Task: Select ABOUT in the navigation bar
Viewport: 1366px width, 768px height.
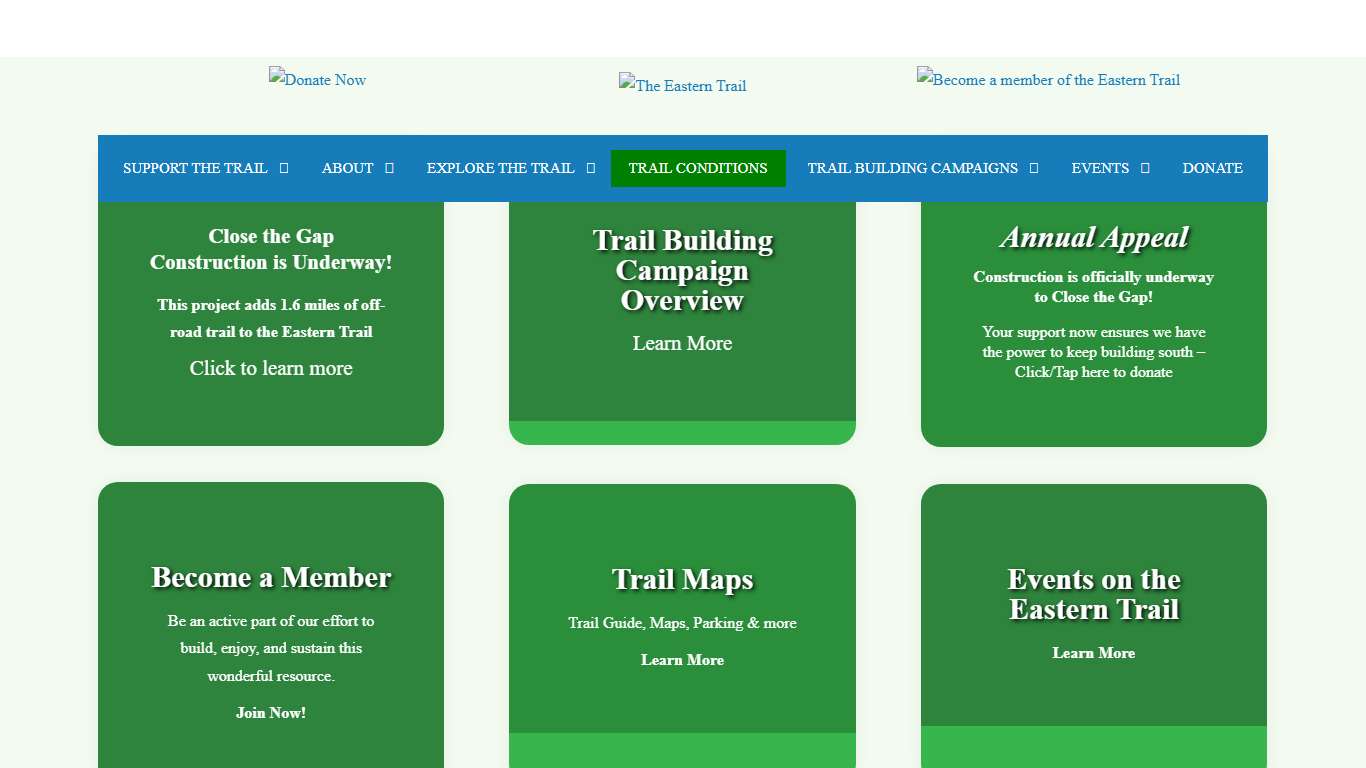Action: [x=347, y=168]
